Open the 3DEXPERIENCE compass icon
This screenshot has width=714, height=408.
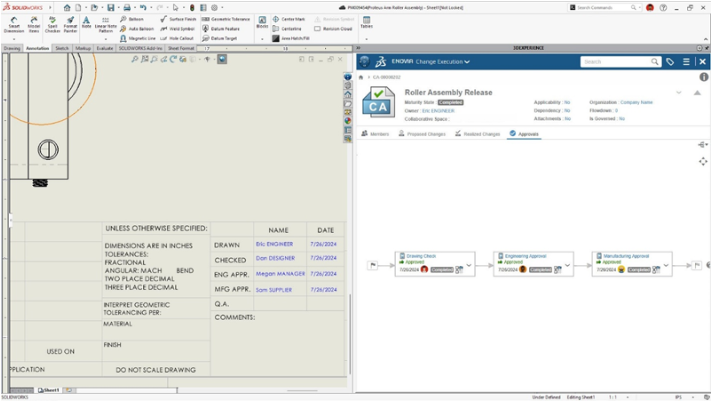pos(364,61)
